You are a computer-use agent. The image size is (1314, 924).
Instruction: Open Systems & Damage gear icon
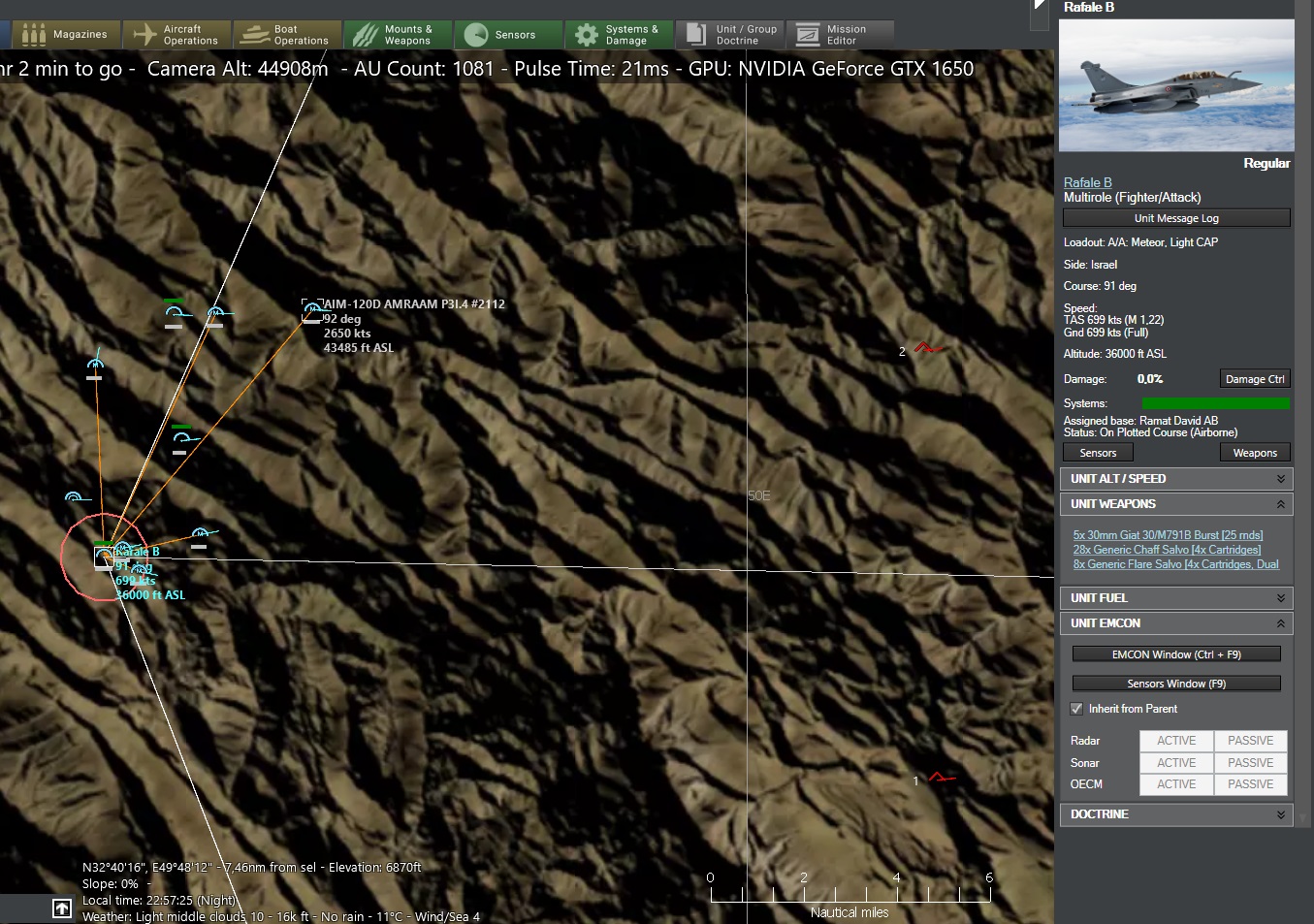click(x=587, y=36)
